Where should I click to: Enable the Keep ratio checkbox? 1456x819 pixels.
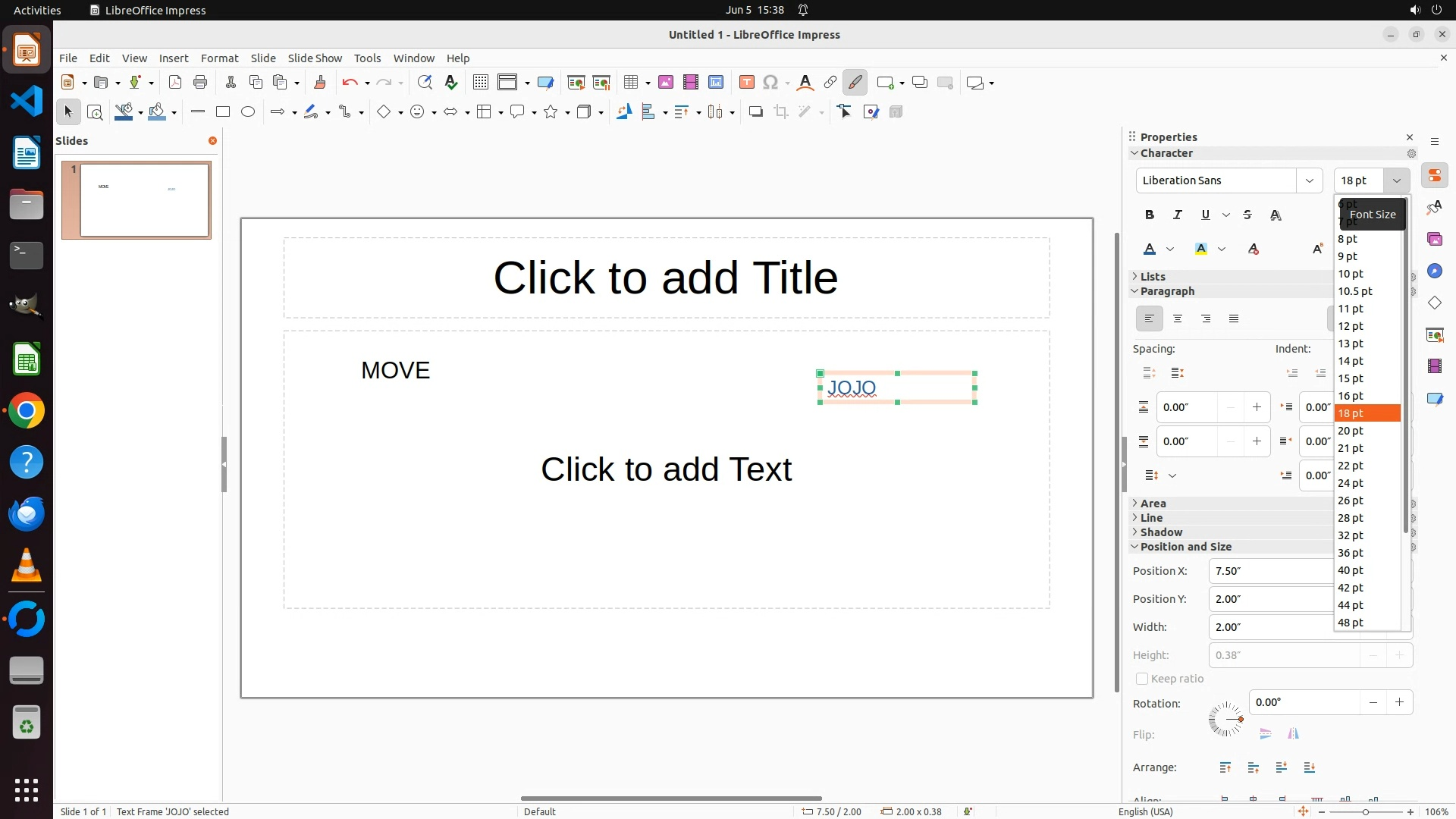(x=1142, y=679)
